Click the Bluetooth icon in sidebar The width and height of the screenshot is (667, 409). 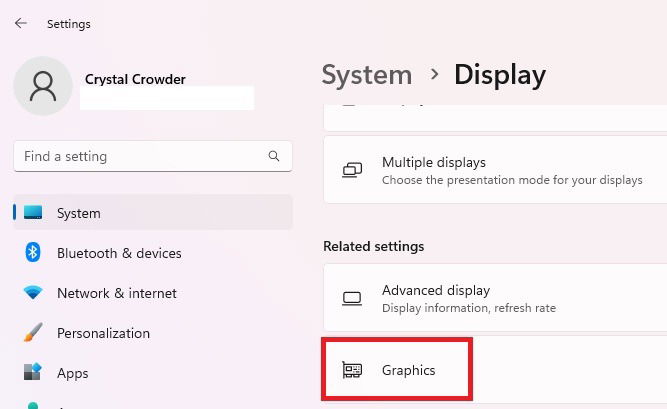(x=33, y=252)
